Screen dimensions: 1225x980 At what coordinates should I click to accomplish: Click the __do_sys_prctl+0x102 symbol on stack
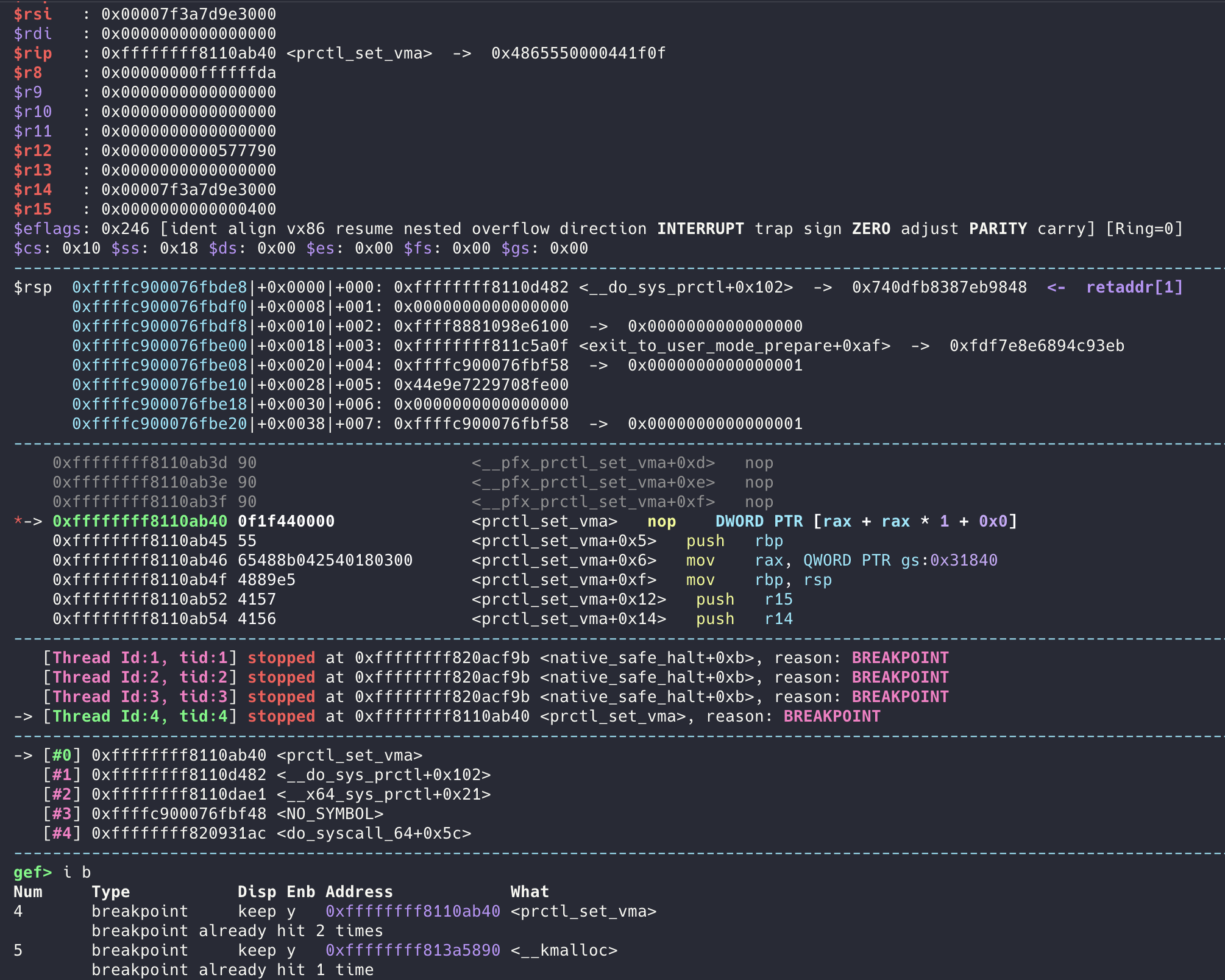[x=686, y=287]
